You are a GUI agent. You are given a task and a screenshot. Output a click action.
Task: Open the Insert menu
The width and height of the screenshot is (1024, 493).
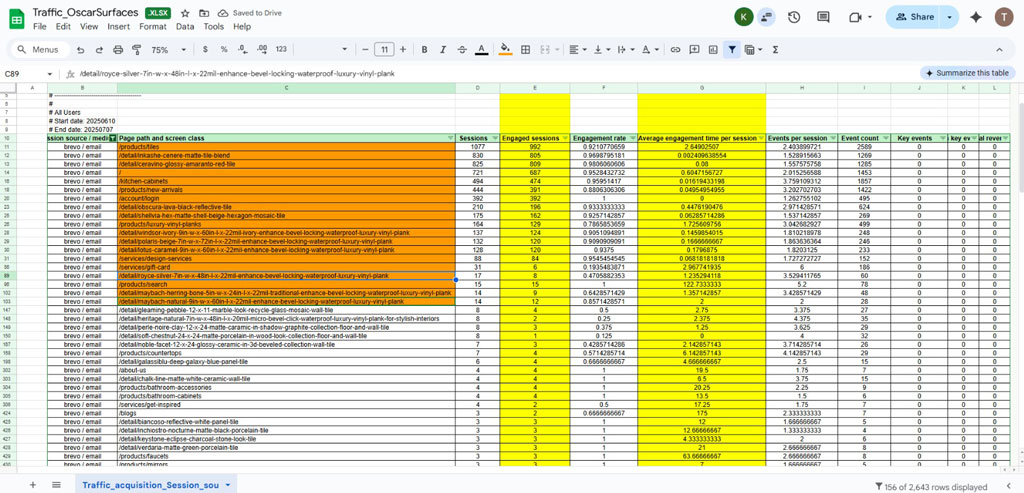coord(120,27)
